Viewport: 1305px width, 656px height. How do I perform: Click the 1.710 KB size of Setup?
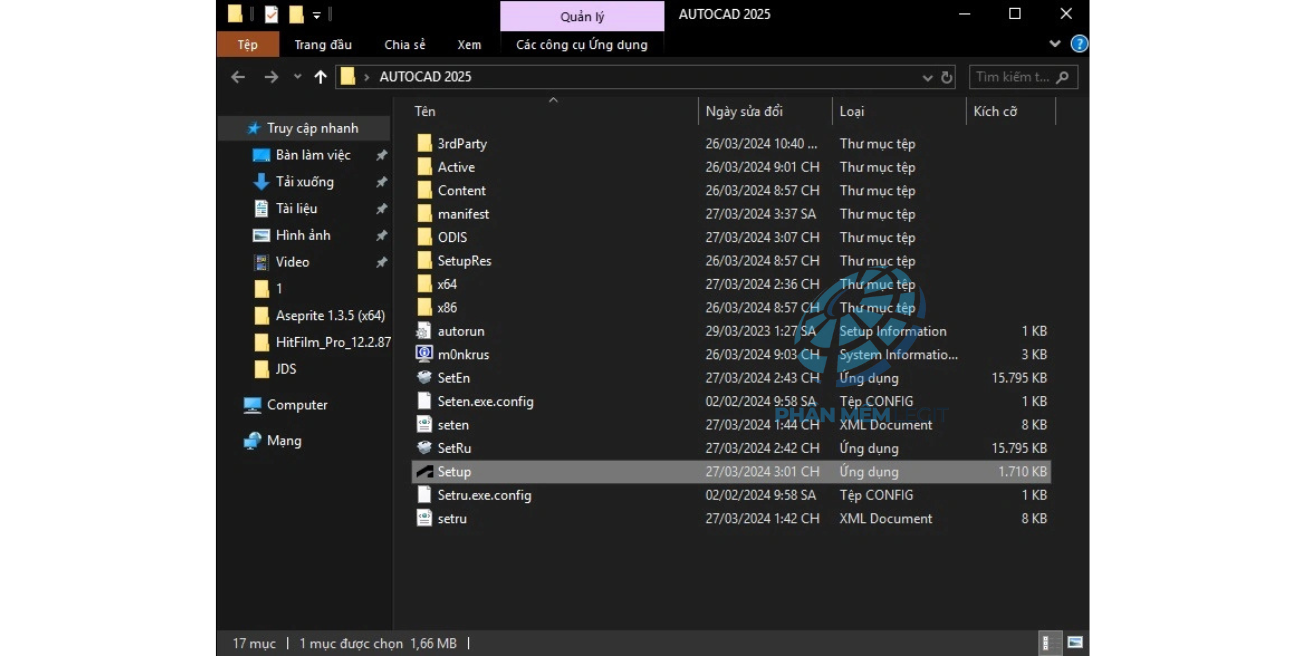(x=1022, y=472)
